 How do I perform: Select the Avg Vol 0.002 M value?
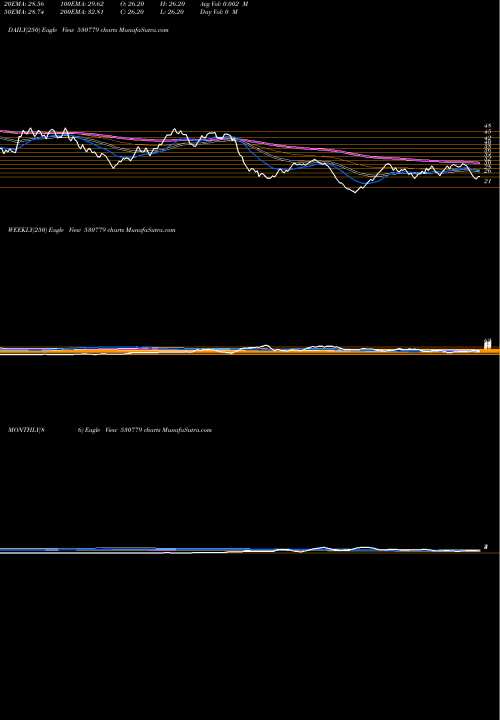click(224, 4)
